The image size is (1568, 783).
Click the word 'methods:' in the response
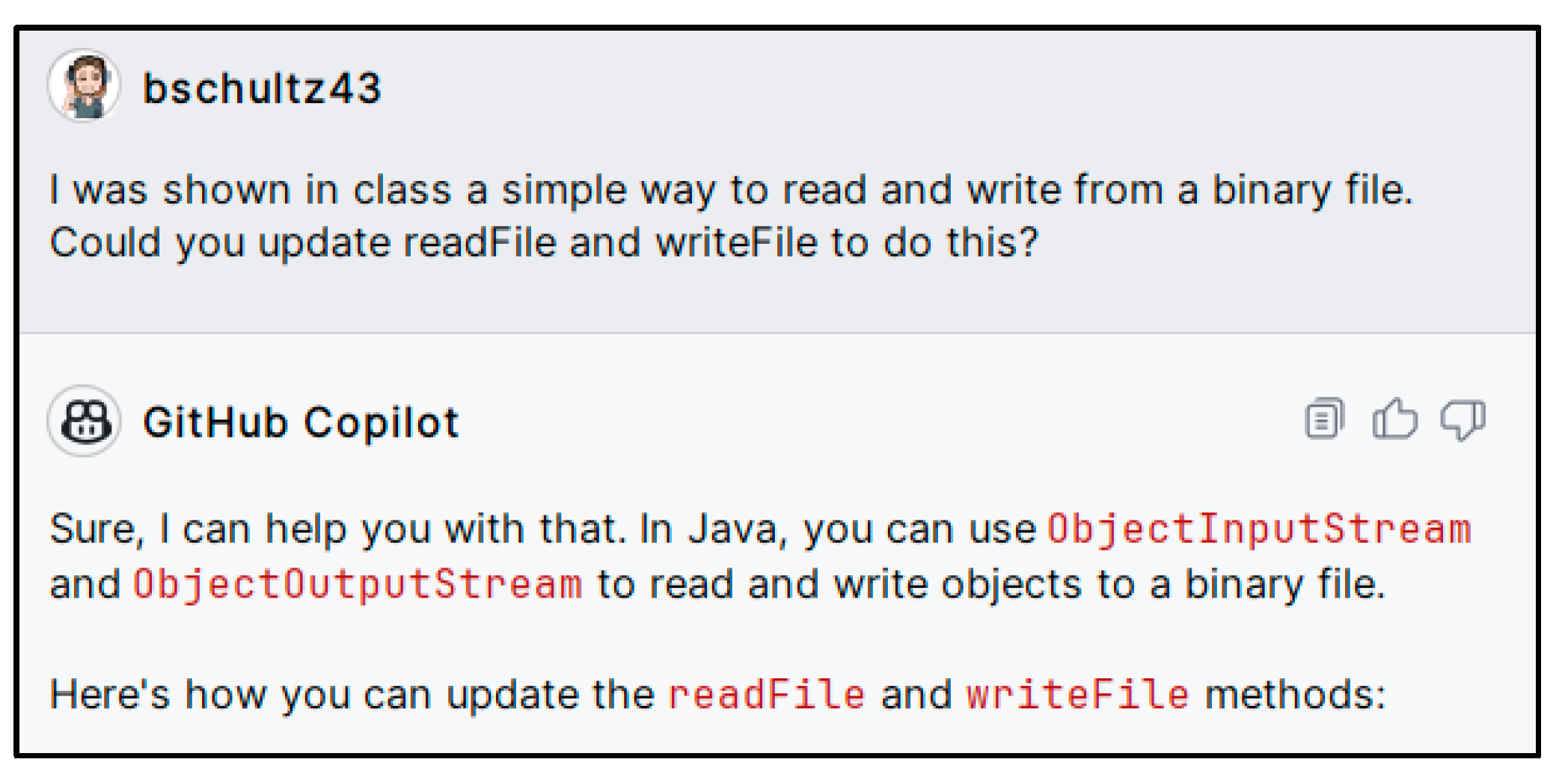(1294, 694)
